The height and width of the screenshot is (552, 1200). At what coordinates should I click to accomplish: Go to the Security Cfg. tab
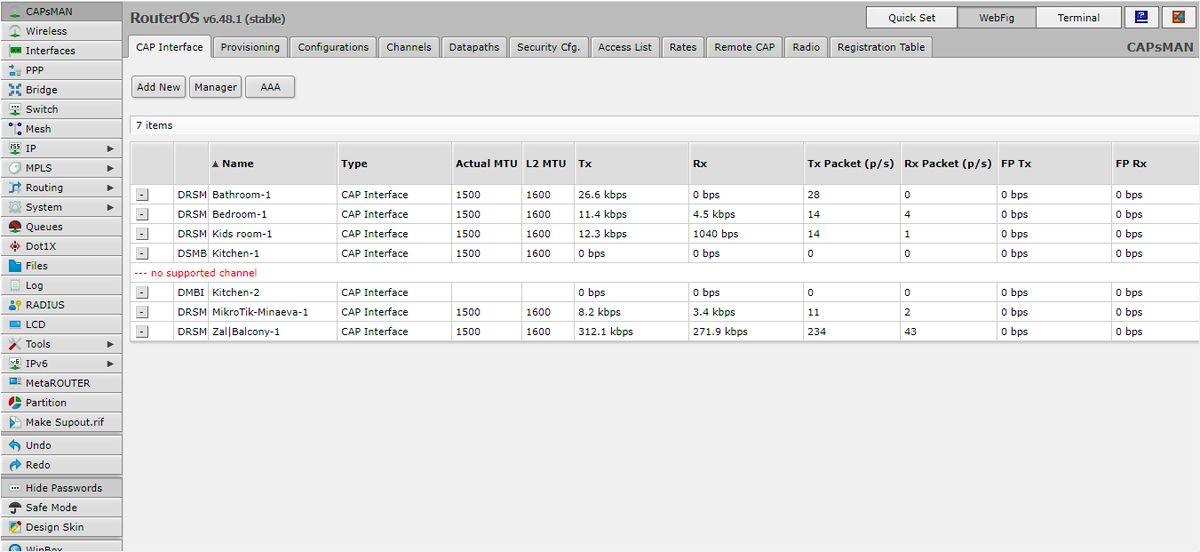click(548, 47)
